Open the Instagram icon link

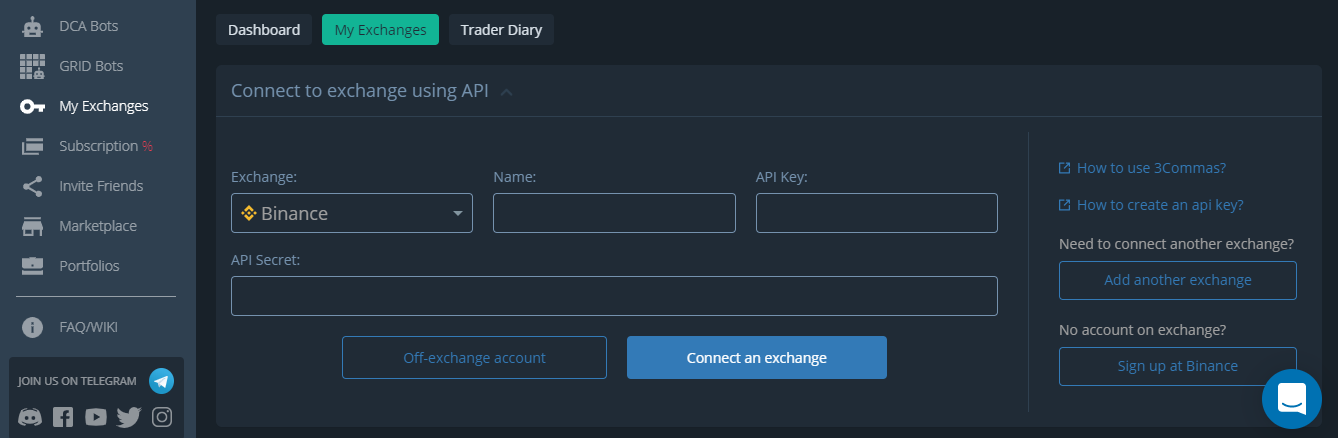(162, 417)
